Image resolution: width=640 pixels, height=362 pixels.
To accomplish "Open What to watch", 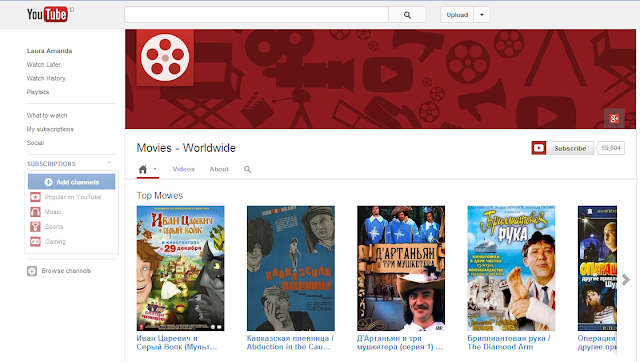I will [x=47, y=115].
